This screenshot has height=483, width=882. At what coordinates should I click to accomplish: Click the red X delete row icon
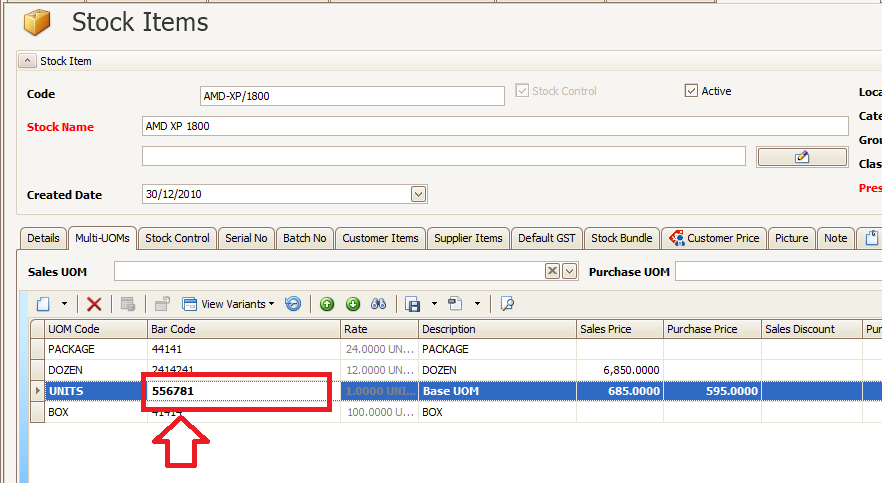94,304
